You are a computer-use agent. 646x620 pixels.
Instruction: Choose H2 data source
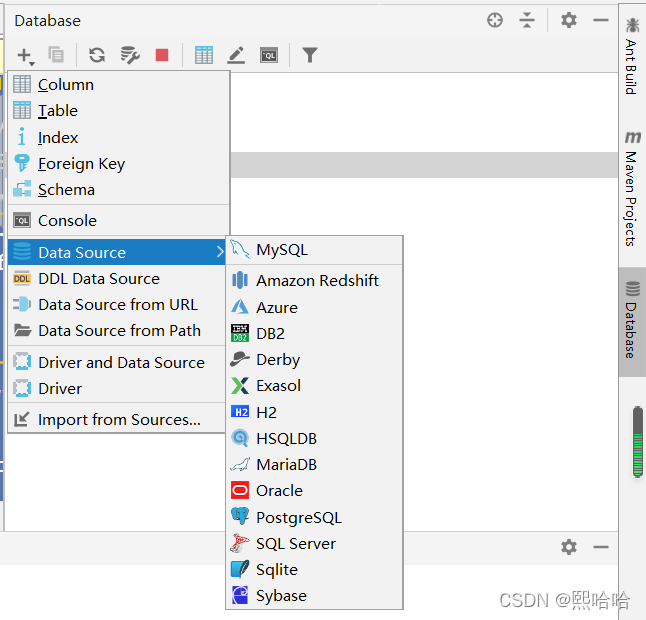pyautogui.click(x=314, y=412)
